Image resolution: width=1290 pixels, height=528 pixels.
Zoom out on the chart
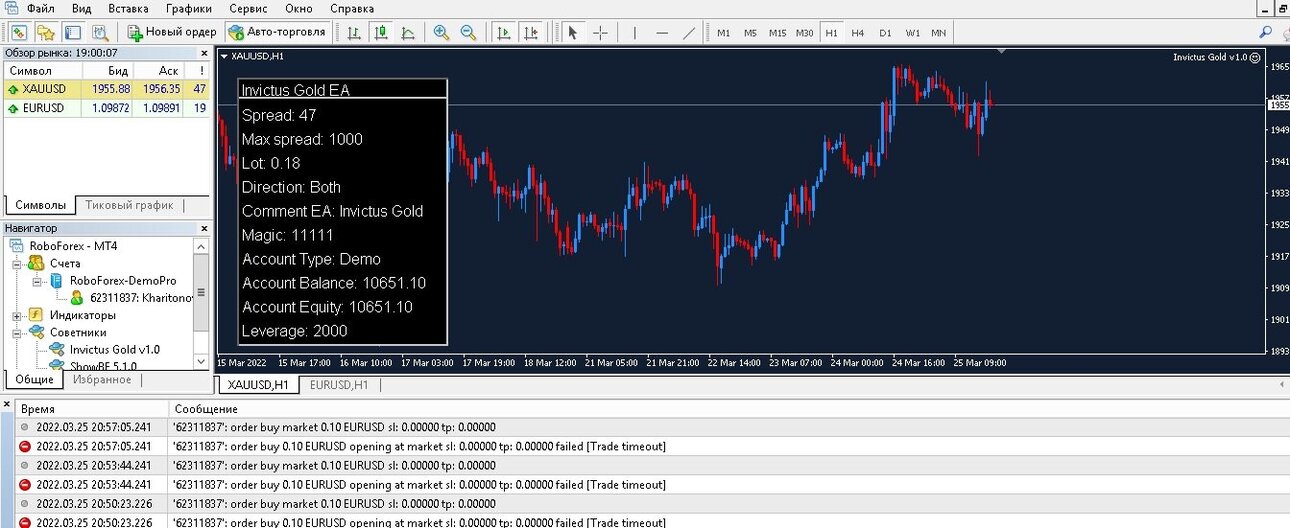click(x=468, y=32)
